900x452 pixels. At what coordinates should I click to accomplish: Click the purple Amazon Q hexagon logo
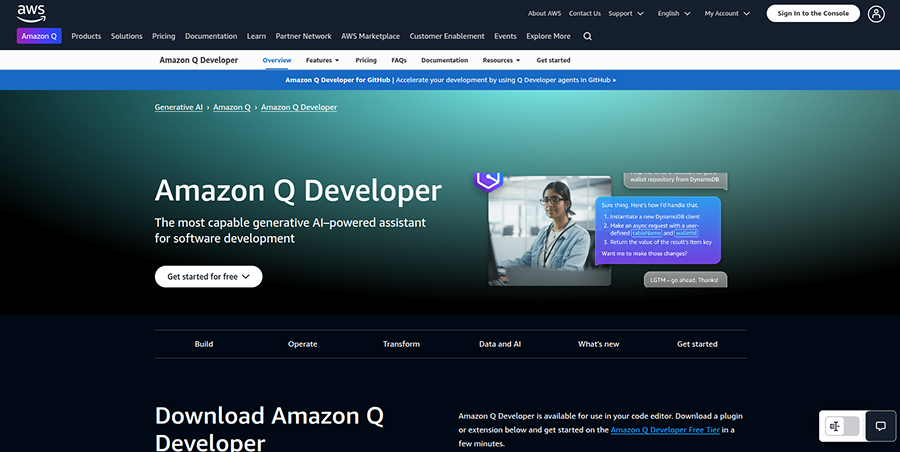click(x=488, y=182)
